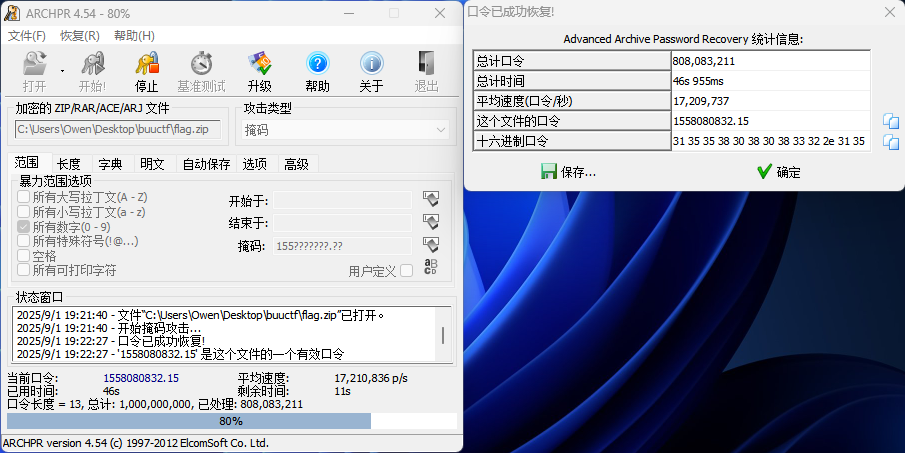Screen dimensions: 905x453
Task: Click the 开始! (Start) toolbar icon
Action: (x=92, y=72)
